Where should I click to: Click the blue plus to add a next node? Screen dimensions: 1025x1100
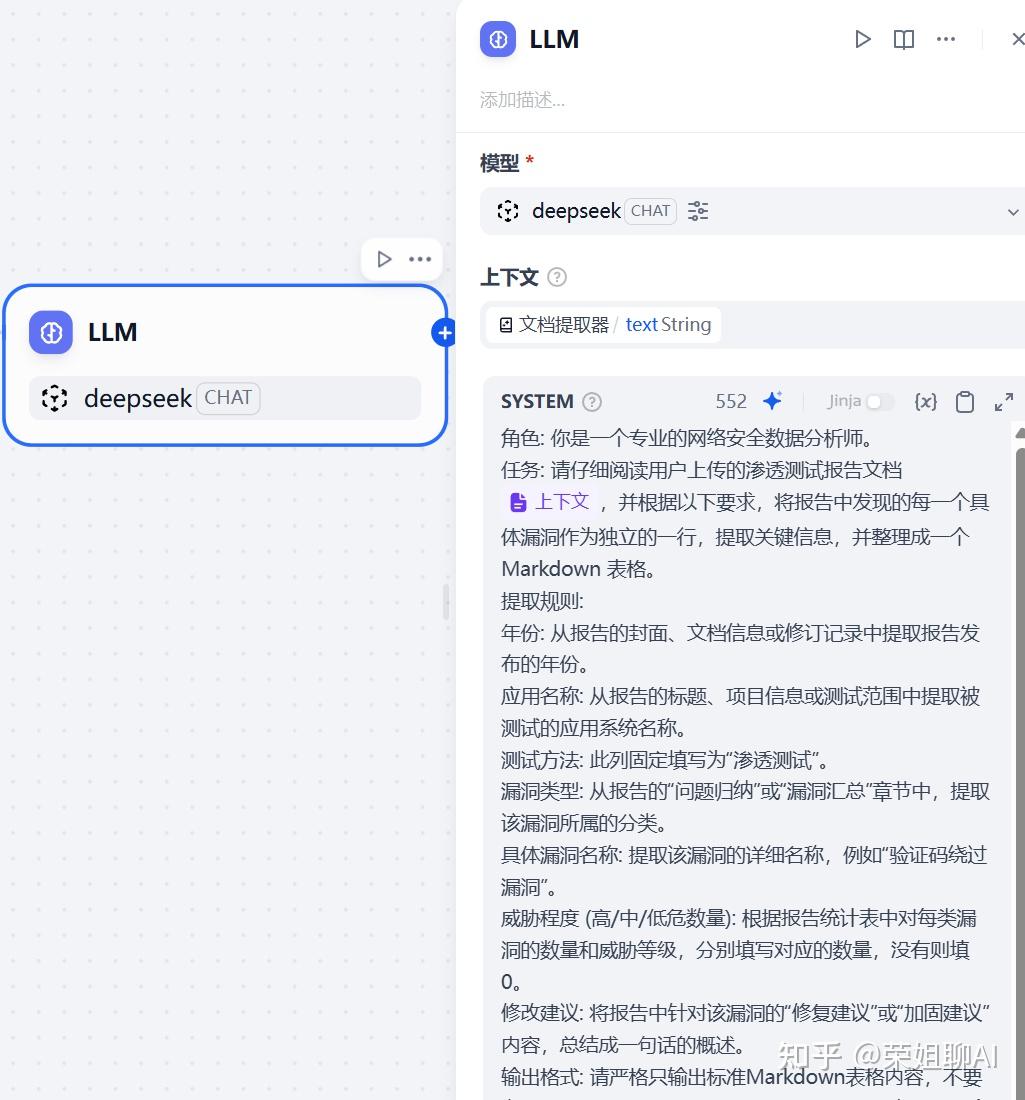click(x=443, y=333)
